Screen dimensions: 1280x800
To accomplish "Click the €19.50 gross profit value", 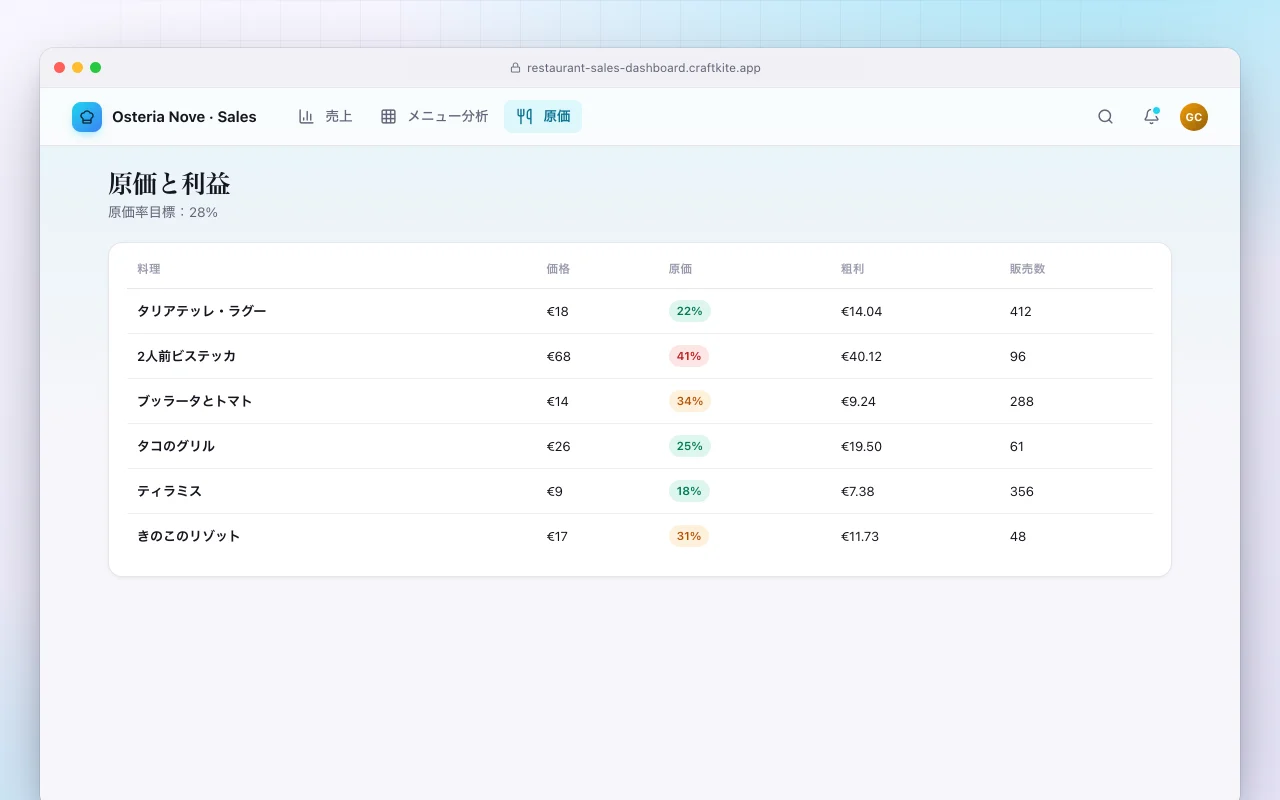I will point(861,446).
